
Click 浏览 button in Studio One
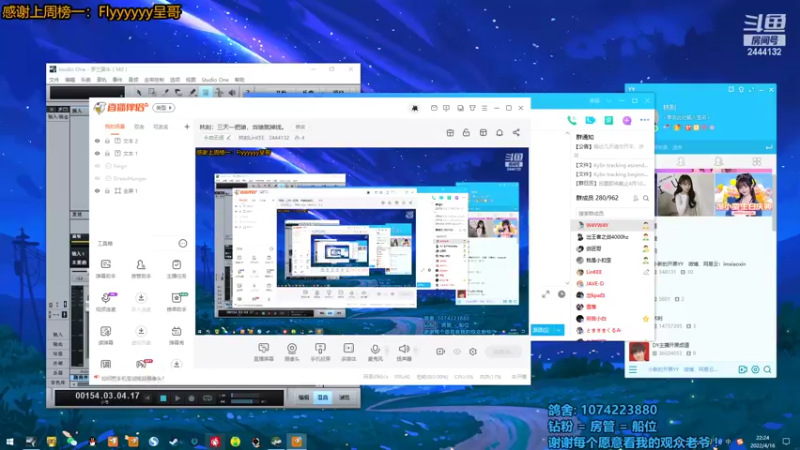coord(344,397)
